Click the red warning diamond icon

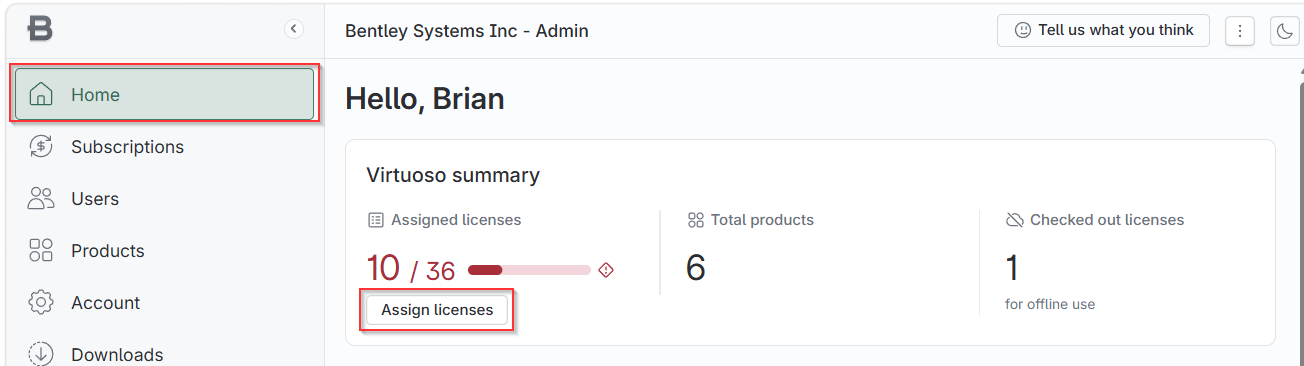(605, 270)
